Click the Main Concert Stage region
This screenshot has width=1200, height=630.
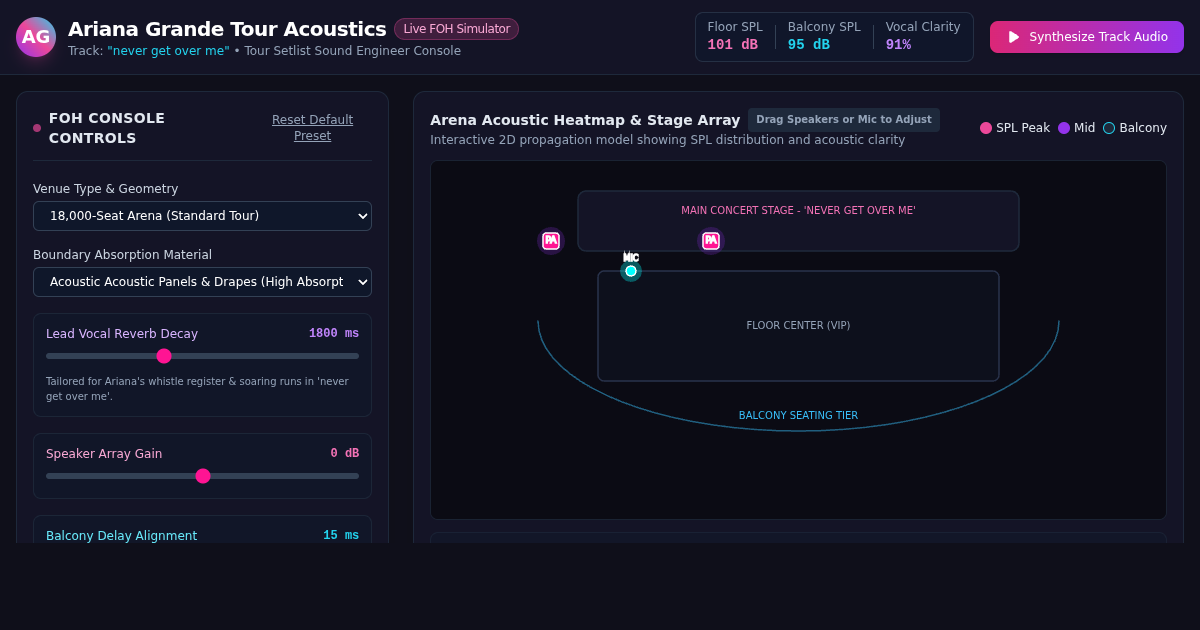point(798,221)
